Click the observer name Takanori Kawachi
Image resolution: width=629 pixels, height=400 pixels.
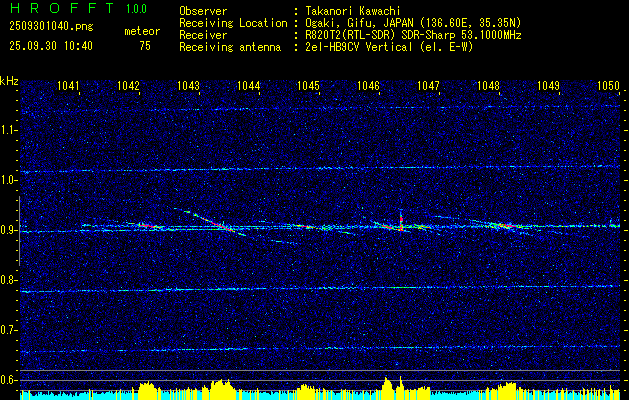(x=353, y=11)
